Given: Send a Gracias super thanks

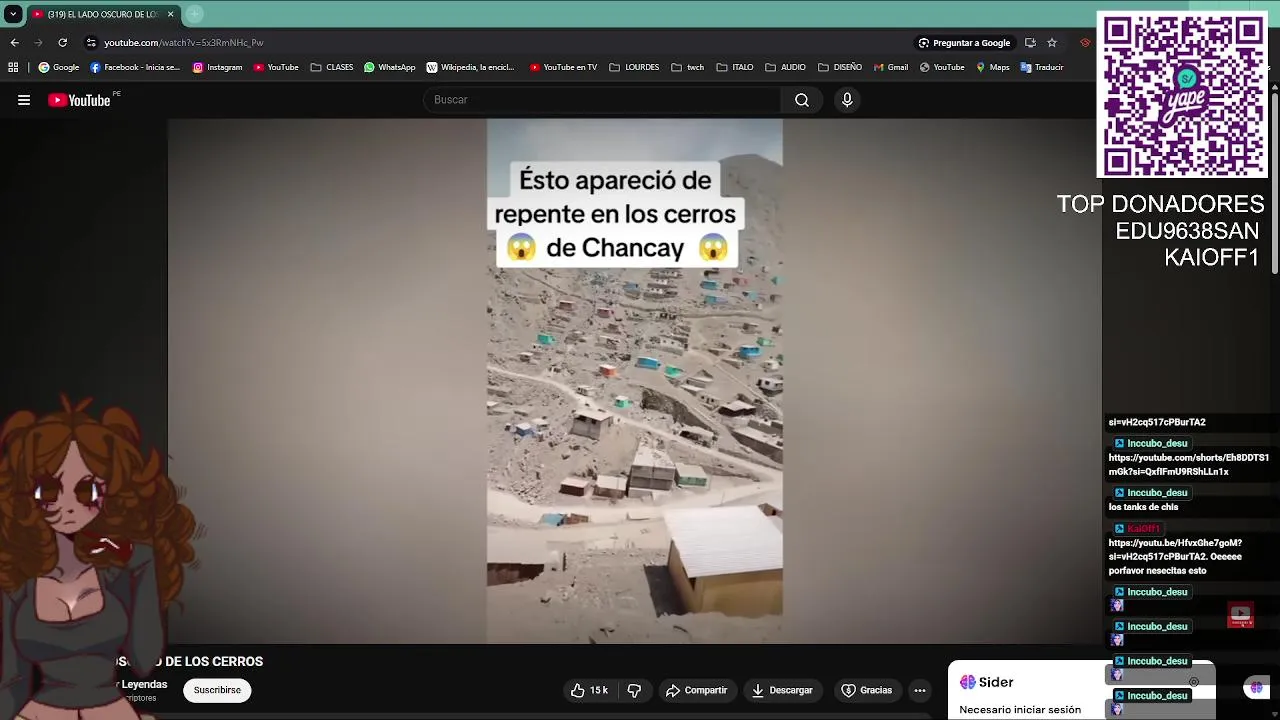Looking at the screenshot, I should tap(866, 690).
